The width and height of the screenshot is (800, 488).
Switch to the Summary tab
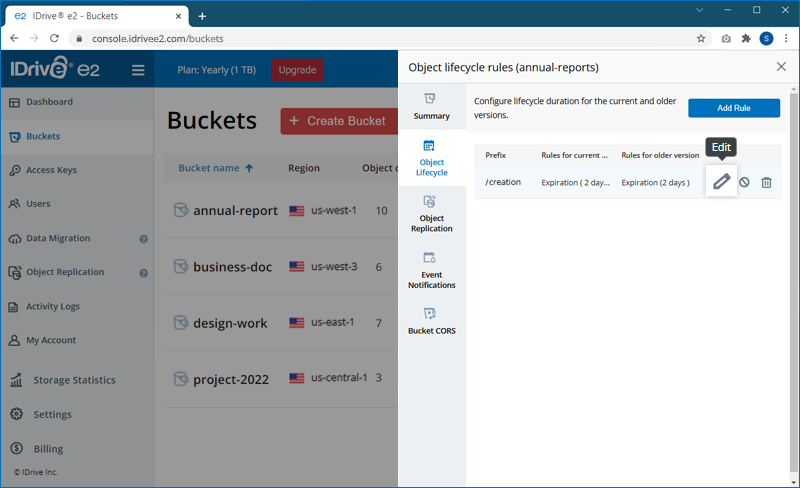tap(431, 107)
